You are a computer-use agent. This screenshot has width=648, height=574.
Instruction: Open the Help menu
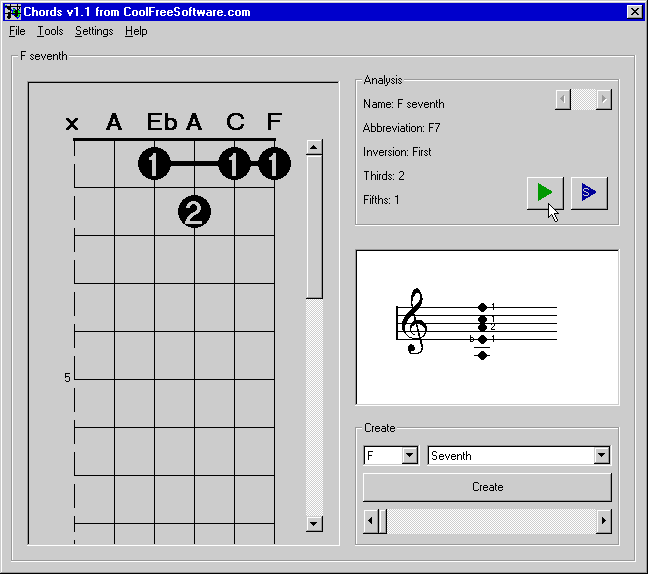[x=136, y=31]
